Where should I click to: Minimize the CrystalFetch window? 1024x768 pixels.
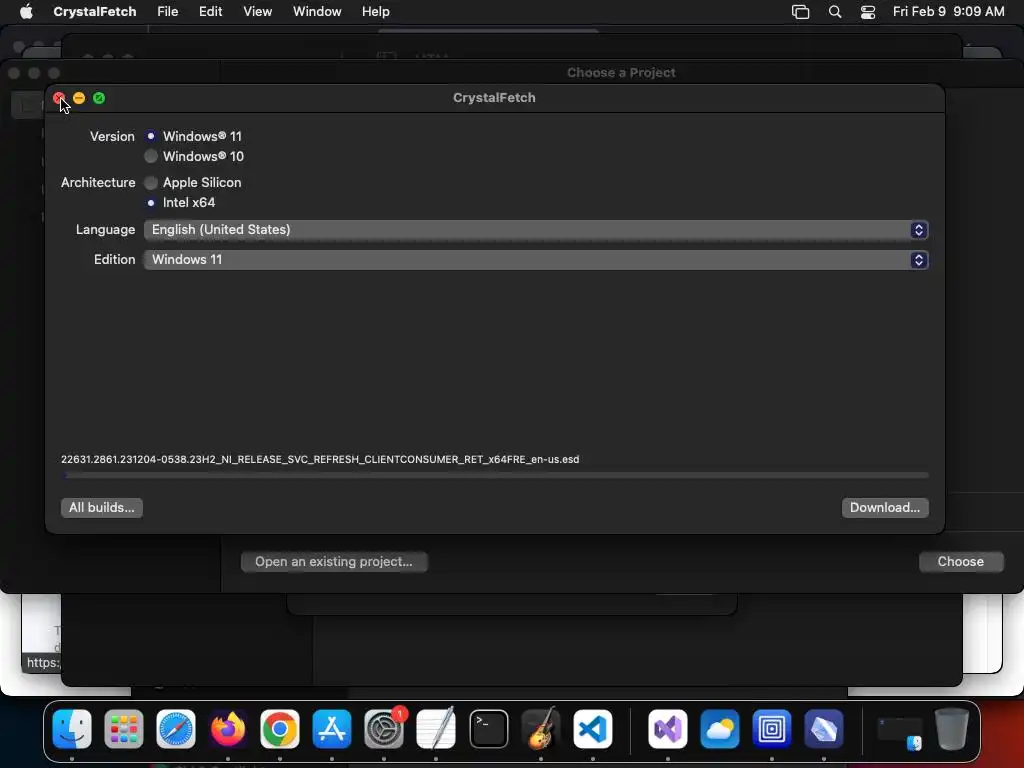click(x=79, y=98)
